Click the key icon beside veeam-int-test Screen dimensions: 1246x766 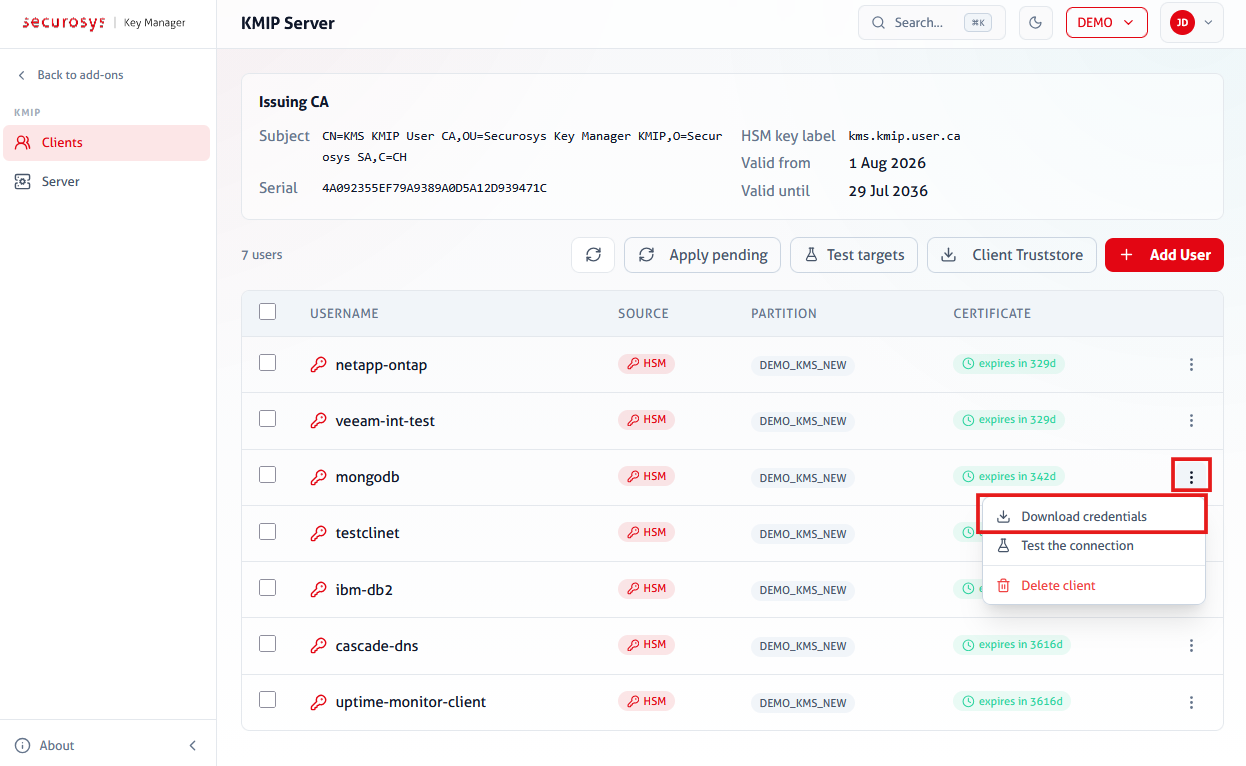tap(319, 421)
